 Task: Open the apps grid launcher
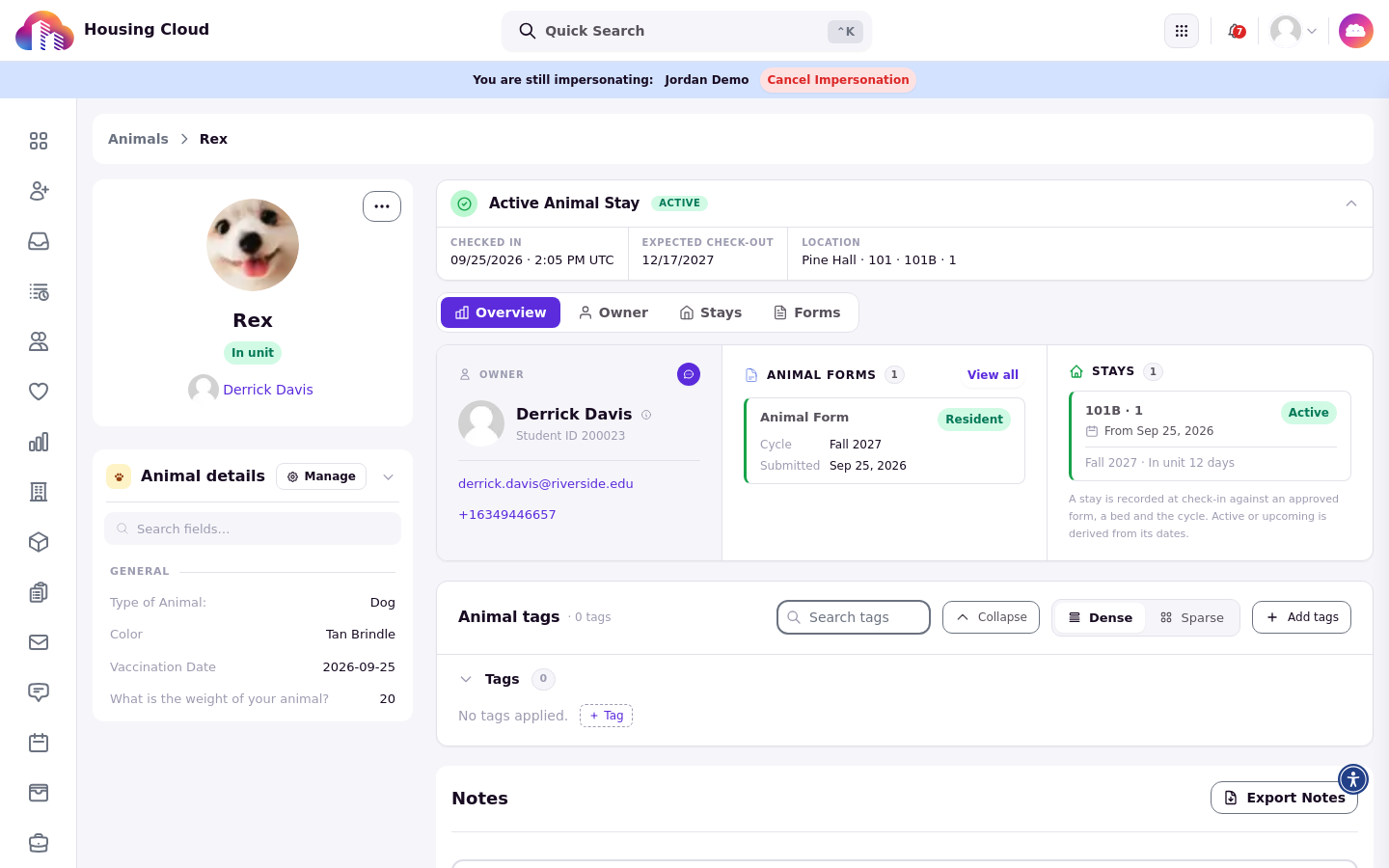click(x=1182, y=31)
